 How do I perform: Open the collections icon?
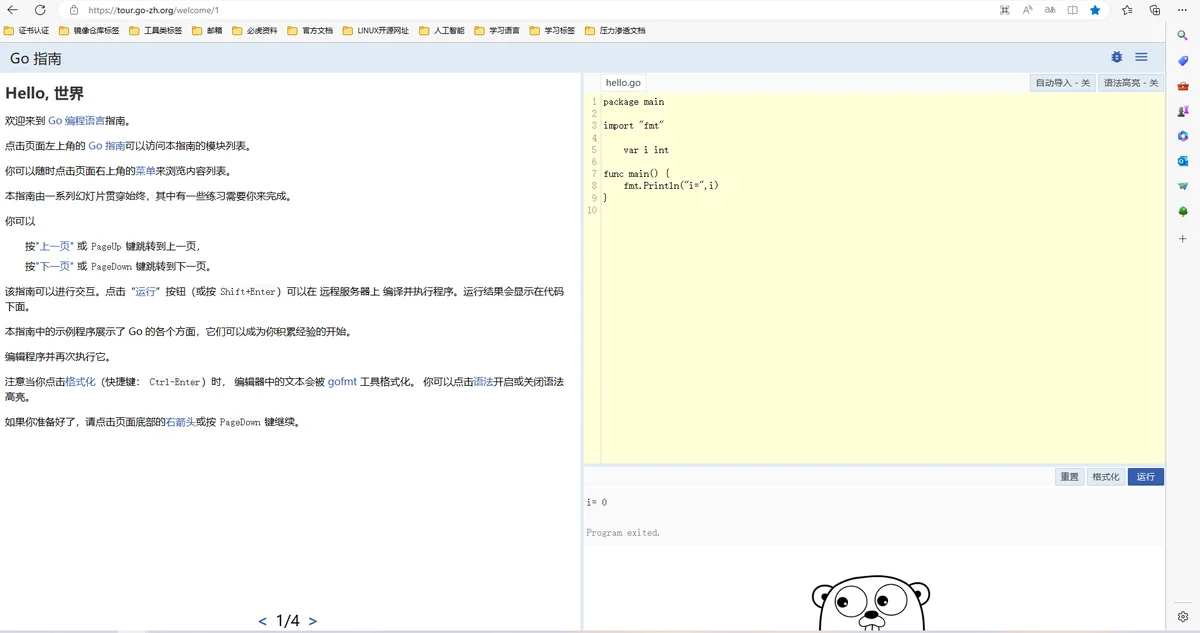coord(1155,10)
